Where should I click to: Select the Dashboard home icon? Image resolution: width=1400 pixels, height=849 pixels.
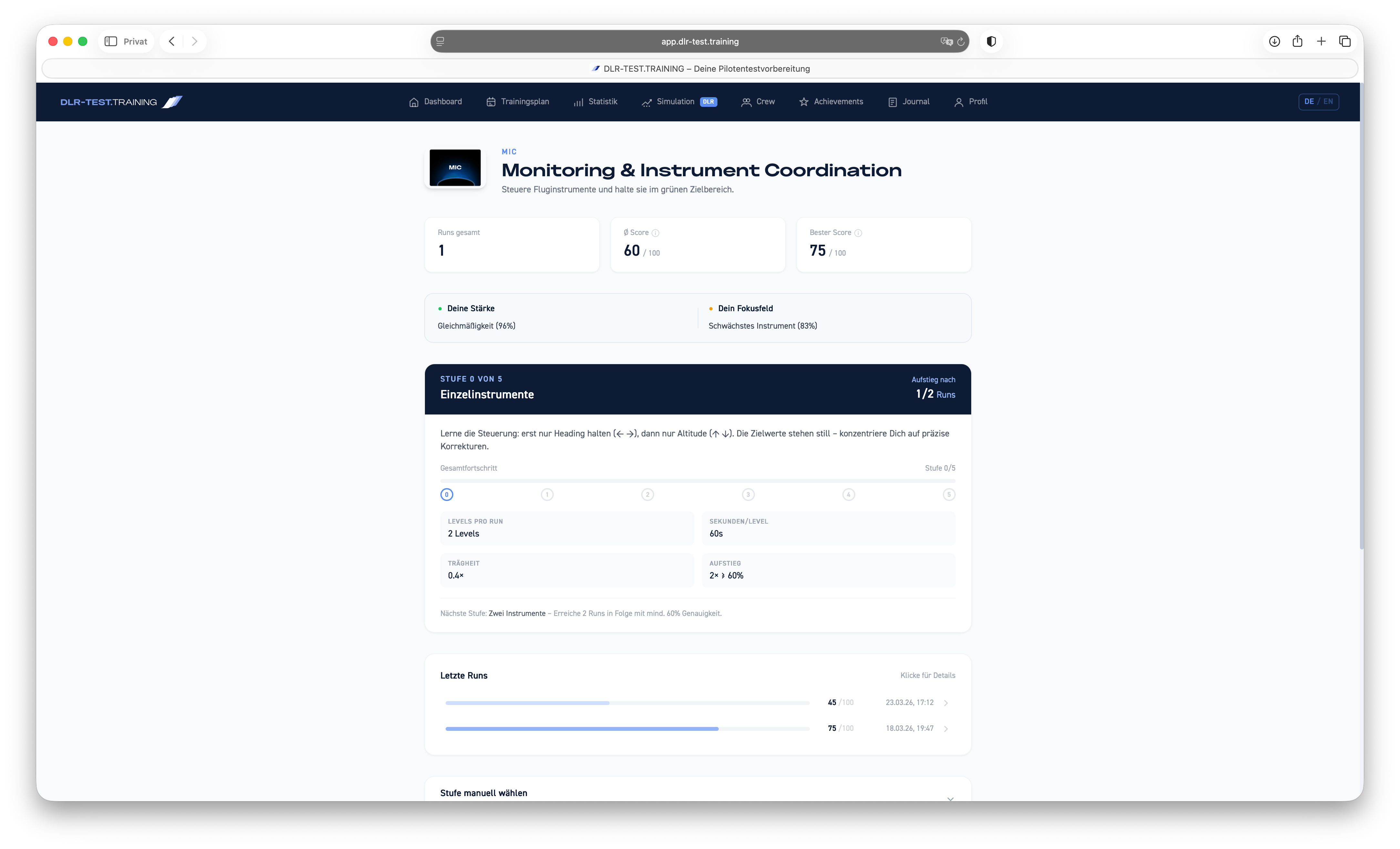(414, 102)
